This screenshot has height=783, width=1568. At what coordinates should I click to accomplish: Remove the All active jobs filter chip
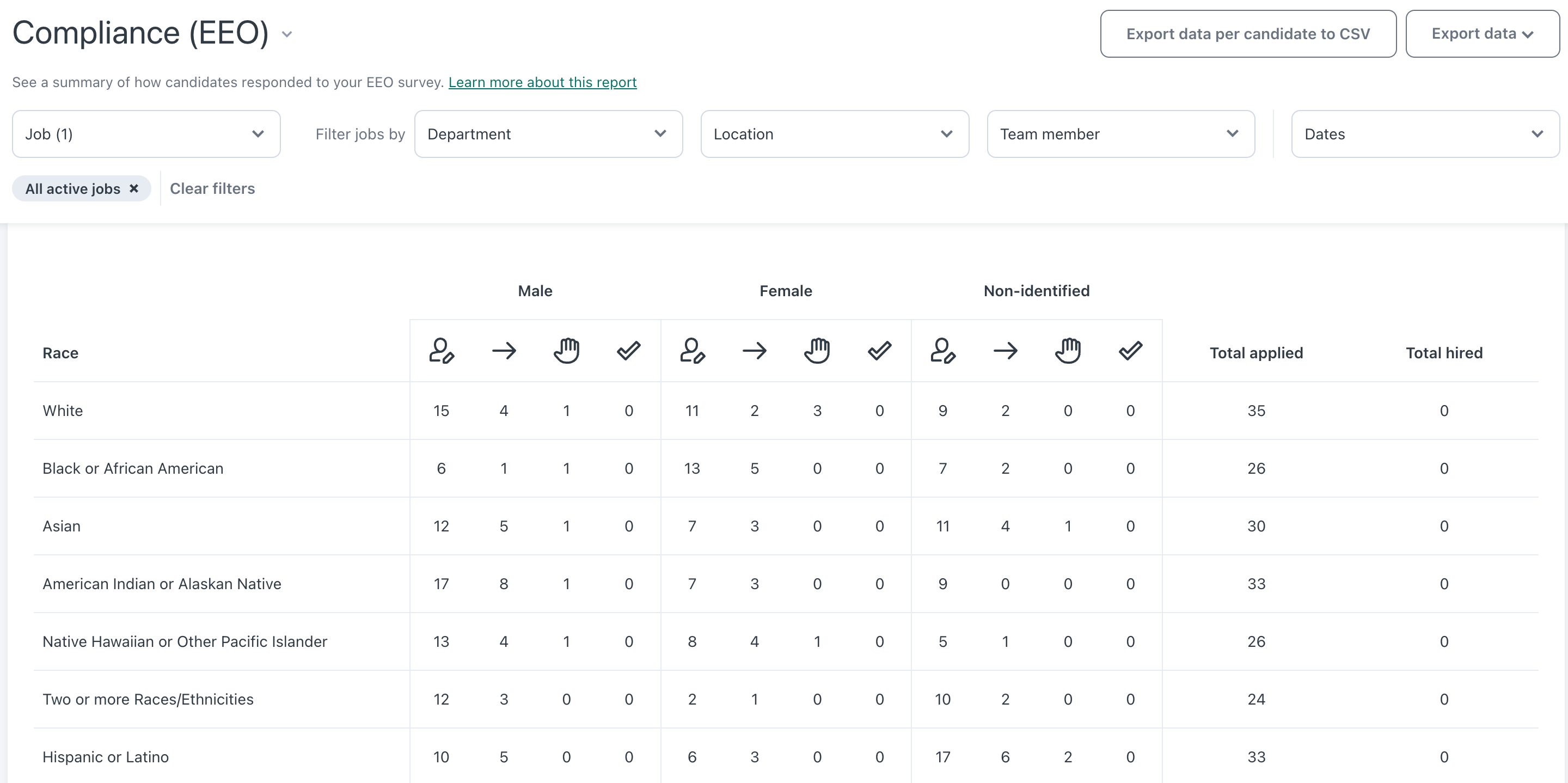(134, 189)
